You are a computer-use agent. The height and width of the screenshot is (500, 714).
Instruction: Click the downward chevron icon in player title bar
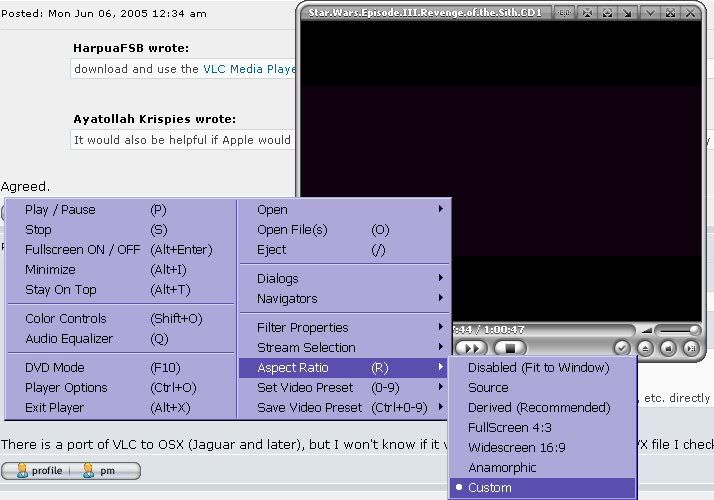[650, 13]
